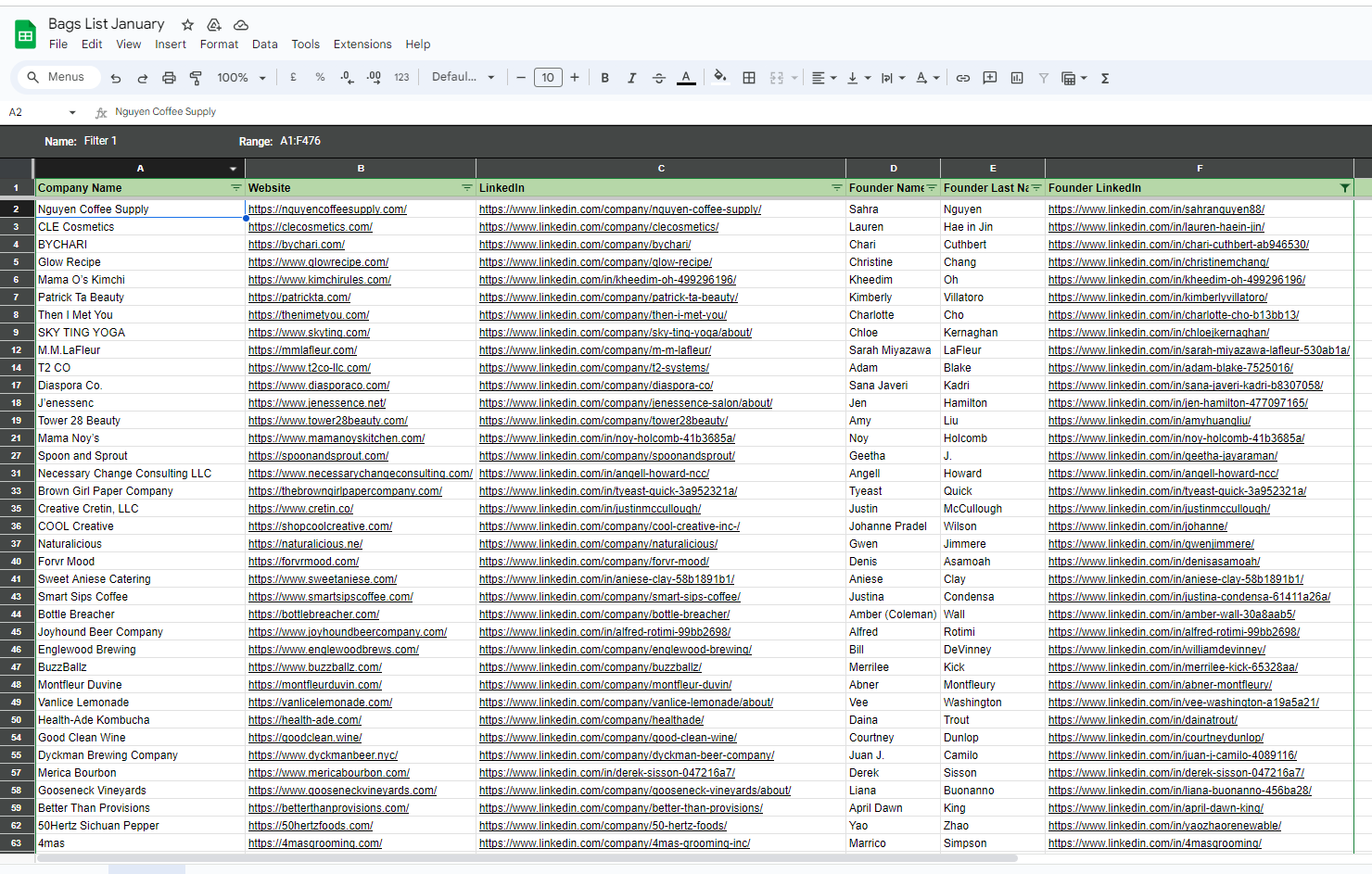Increase decimal places

coord(374,78)
